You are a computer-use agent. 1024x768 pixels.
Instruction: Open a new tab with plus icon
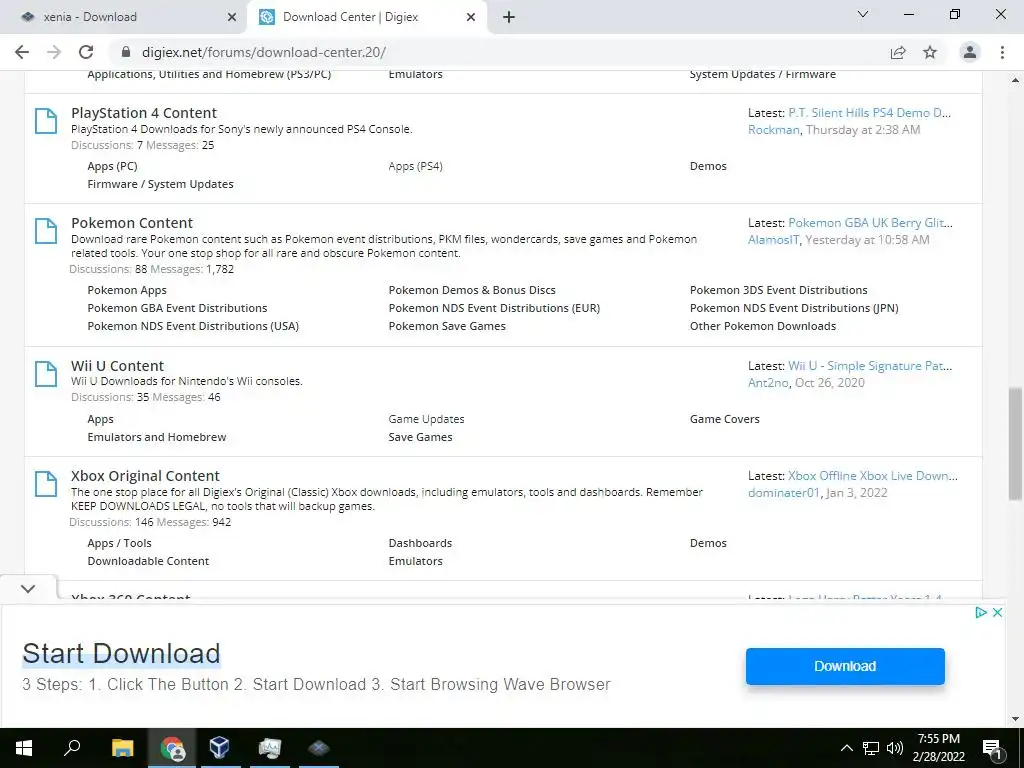(x=509, y=17)
